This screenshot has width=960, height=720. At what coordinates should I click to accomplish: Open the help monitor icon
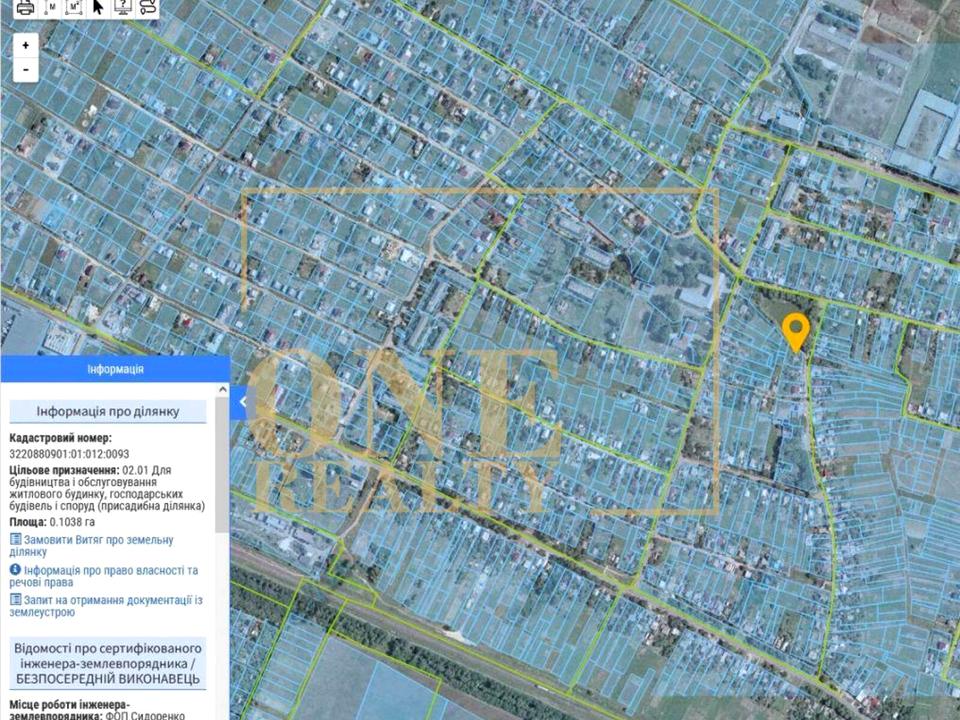point(123,8)
